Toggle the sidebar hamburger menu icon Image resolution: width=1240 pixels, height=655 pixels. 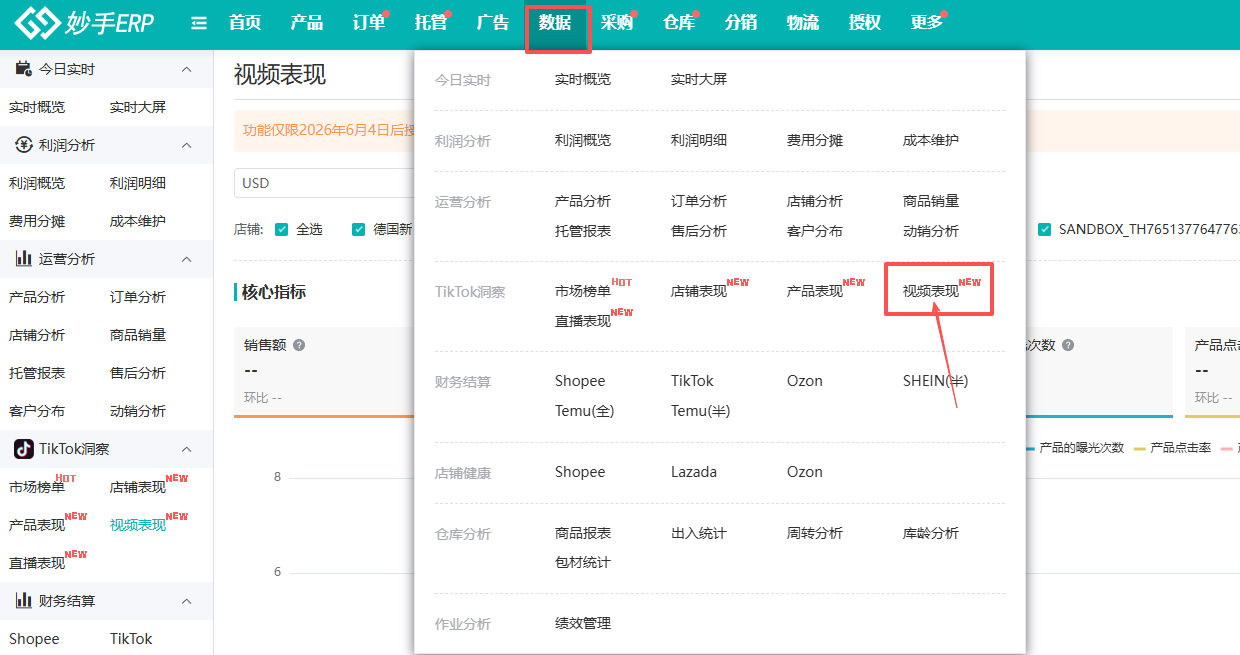click(199, 23)
